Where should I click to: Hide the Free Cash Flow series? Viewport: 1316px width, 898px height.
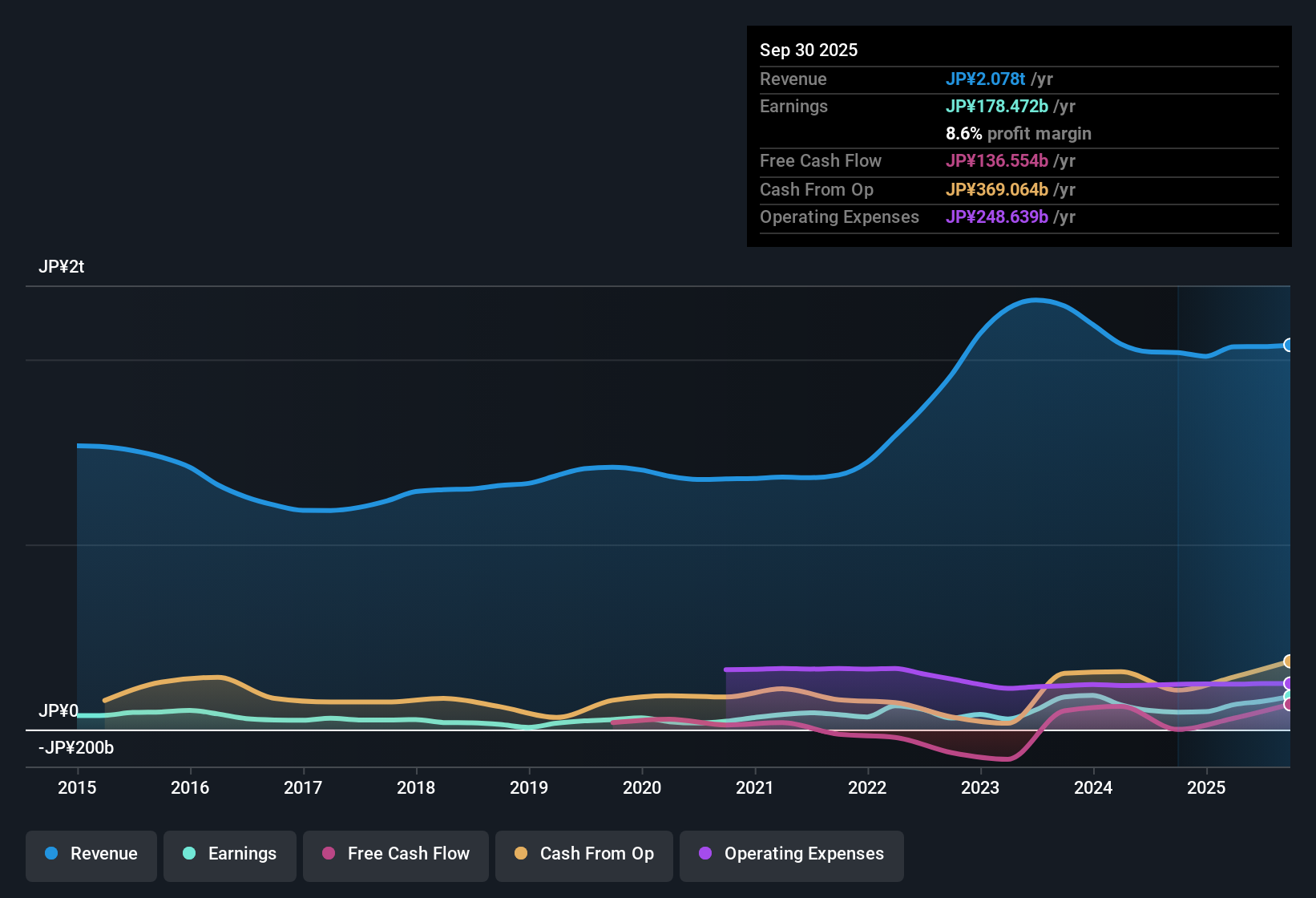tap(395, 854)
